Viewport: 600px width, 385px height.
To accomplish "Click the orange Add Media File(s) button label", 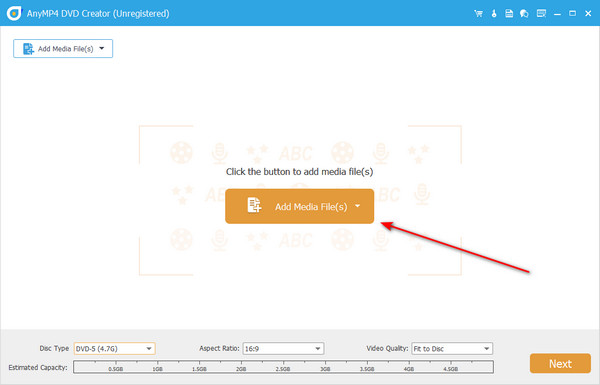I will pyautogui.click(x=311, y=207).
